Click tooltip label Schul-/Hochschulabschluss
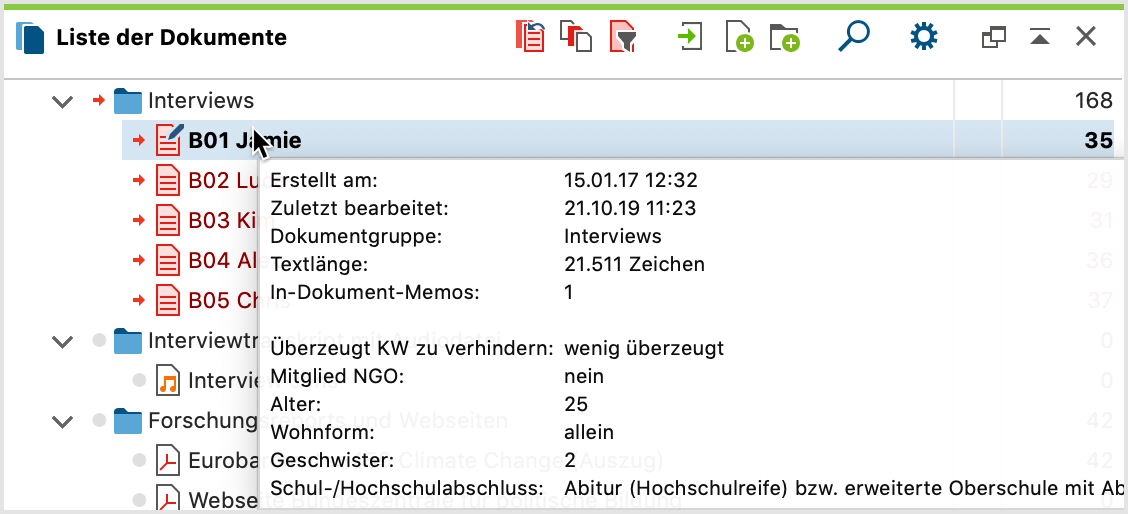 pos(407,488)
